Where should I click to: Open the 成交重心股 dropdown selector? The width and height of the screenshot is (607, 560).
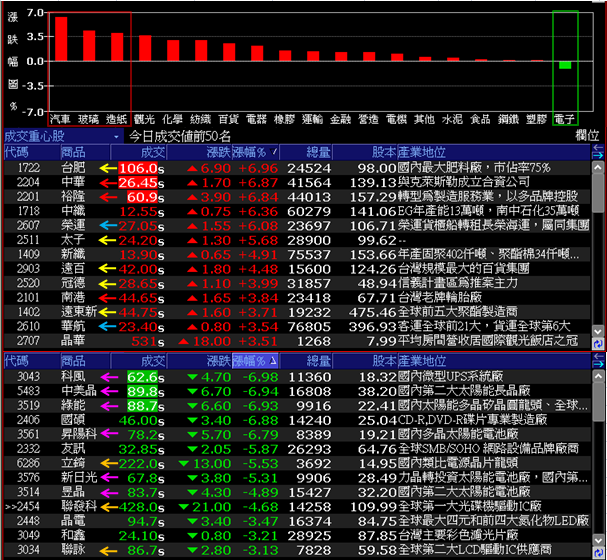pyautogui.click(x=63, y=136)
